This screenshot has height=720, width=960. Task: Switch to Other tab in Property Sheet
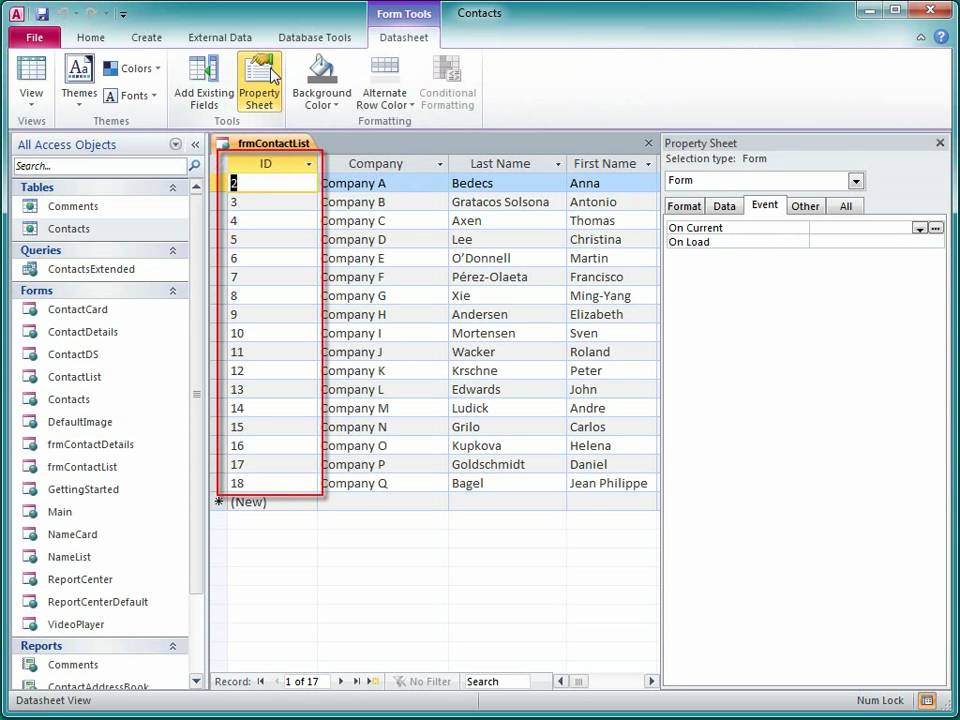tap(805, 206)
